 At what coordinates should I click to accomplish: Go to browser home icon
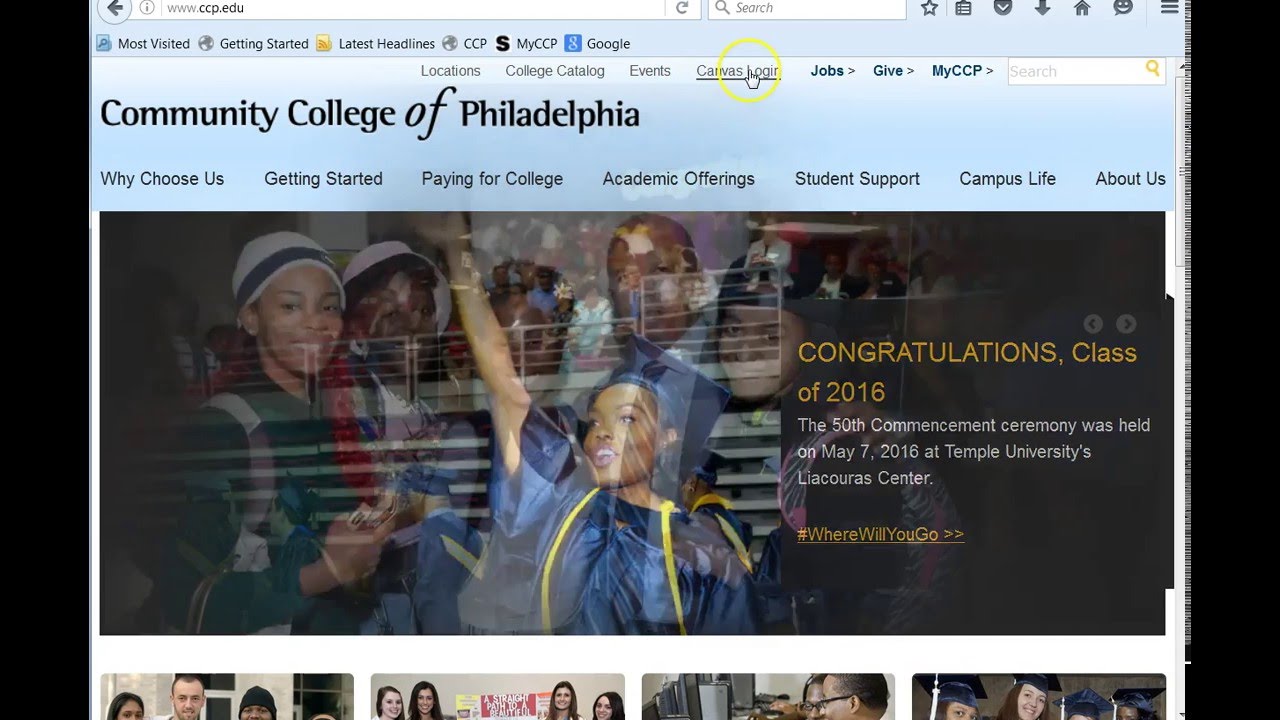pyautogui.click(x=1082, y=8)
